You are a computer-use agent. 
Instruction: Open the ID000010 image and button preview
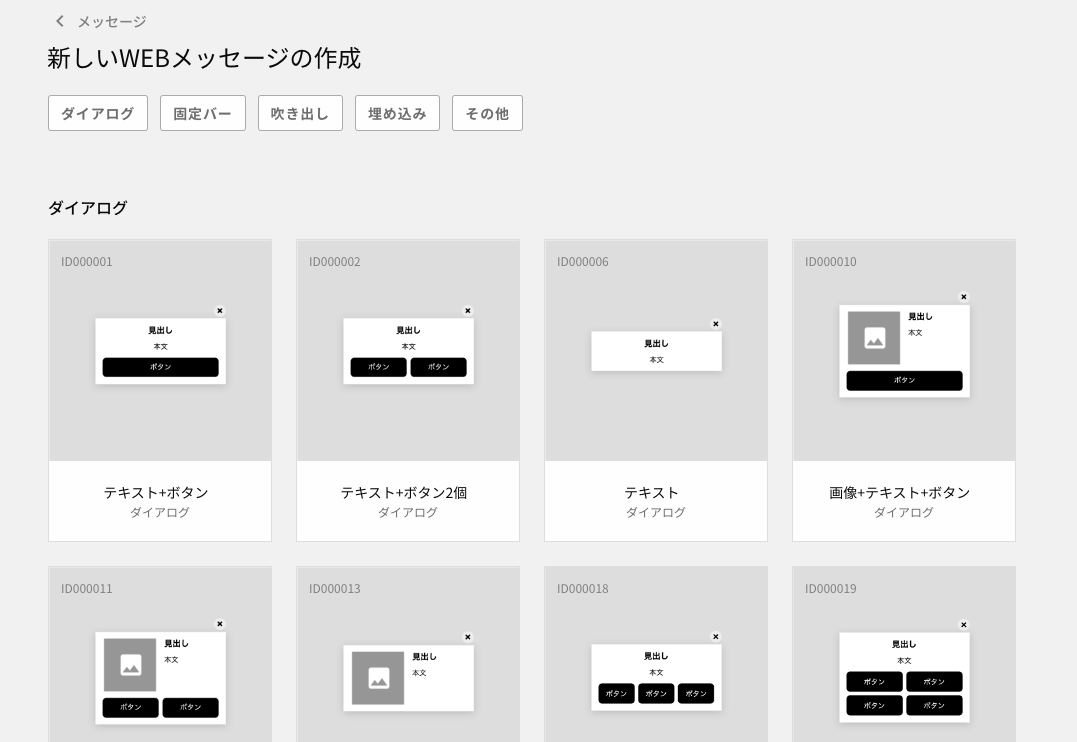(904, 350)
